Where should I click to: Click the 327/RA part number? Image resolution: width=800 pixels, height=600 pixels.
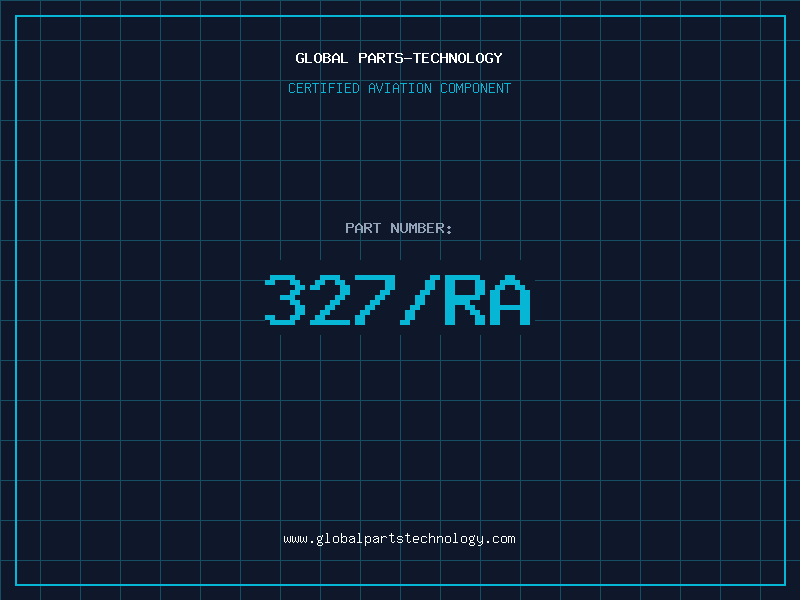399,300
